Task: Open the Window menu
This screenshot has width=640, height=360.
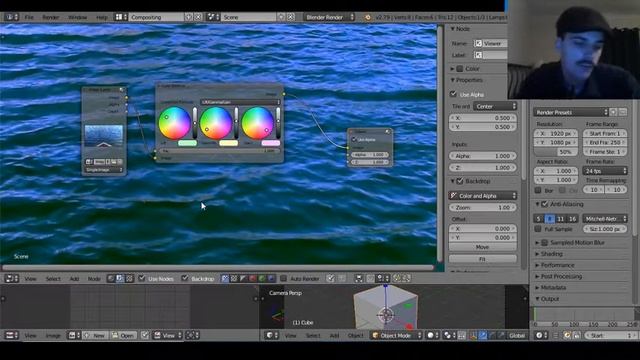Action: pos(77,17)
